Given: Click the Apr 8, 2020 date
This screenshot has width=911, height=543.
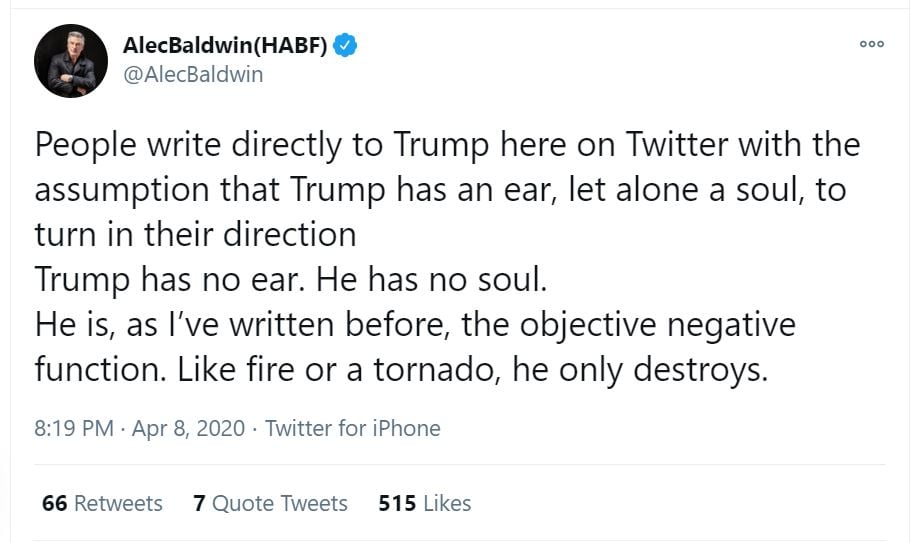Looking at the screenshot, I should point(187,429).
